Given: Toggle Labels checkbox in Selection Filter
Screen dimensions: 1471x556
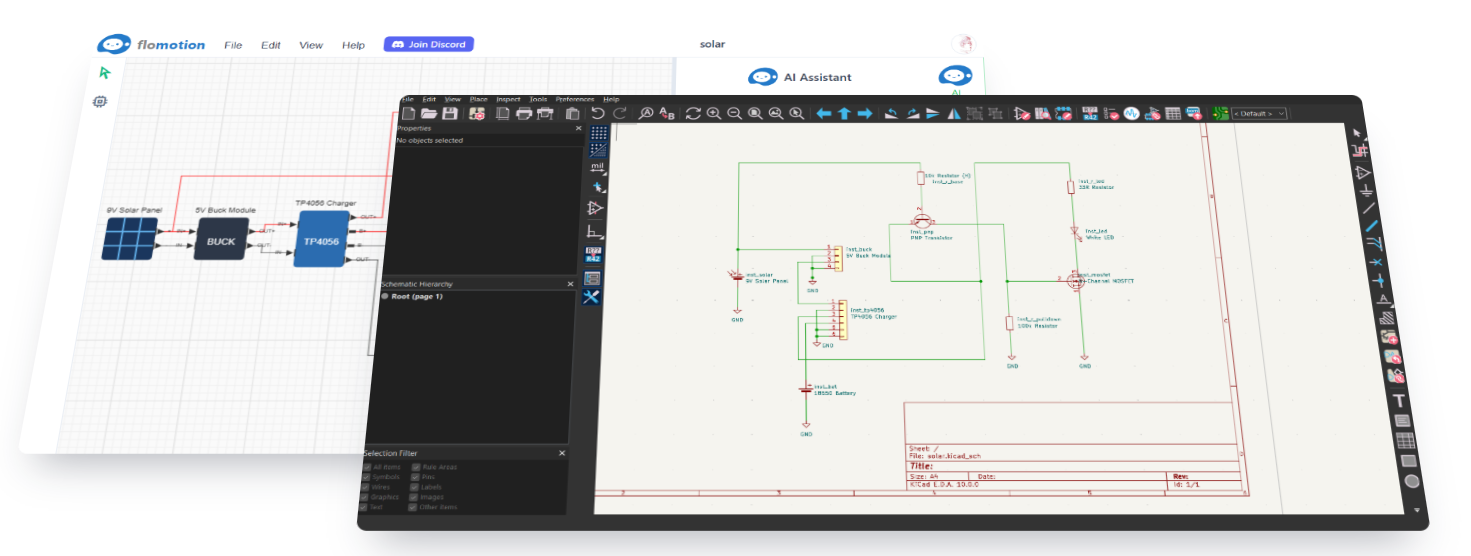Looking at the screenshot, I should 414,487.
